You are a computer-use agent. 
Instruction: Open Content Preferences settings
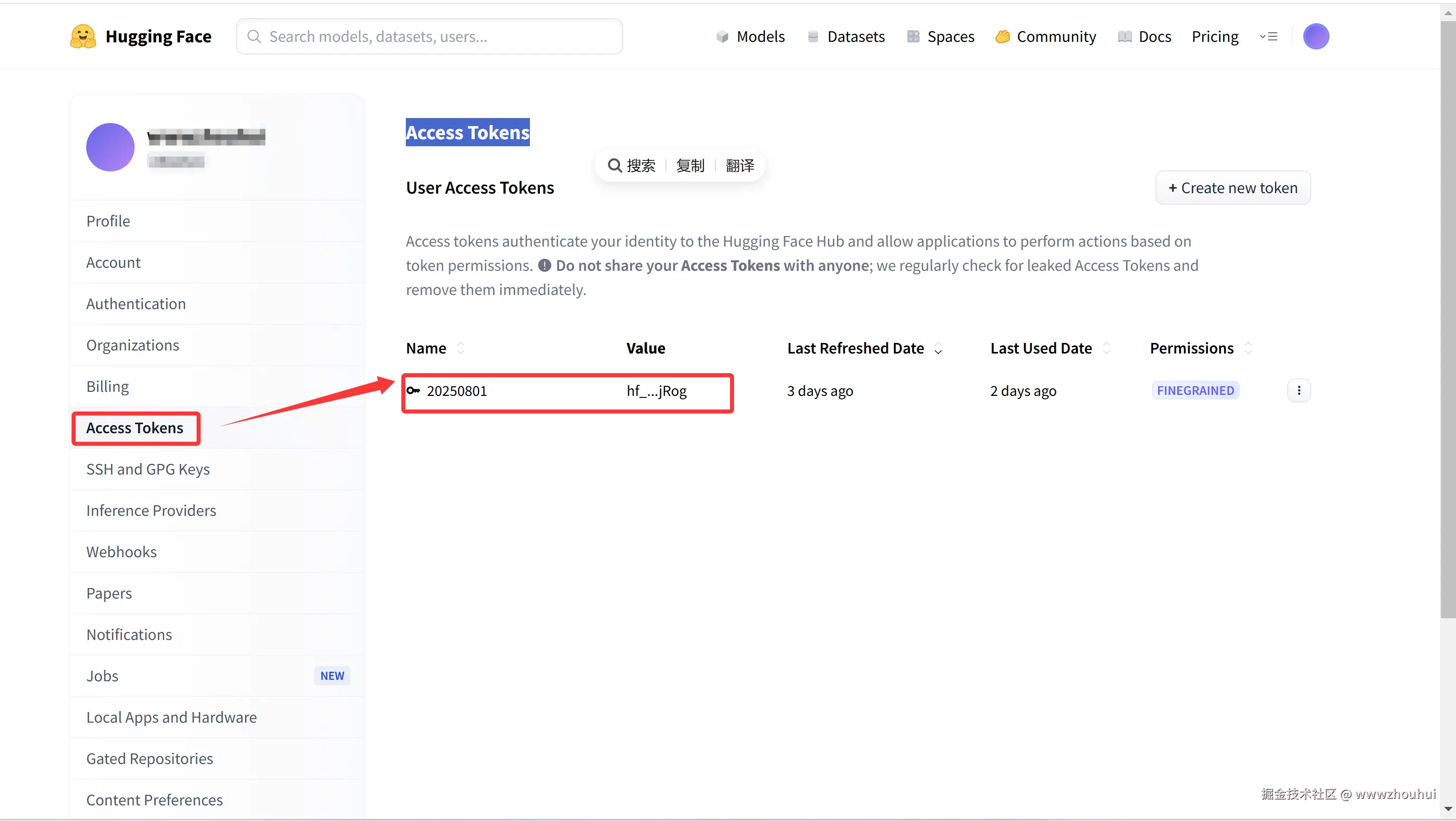point(218,799)
